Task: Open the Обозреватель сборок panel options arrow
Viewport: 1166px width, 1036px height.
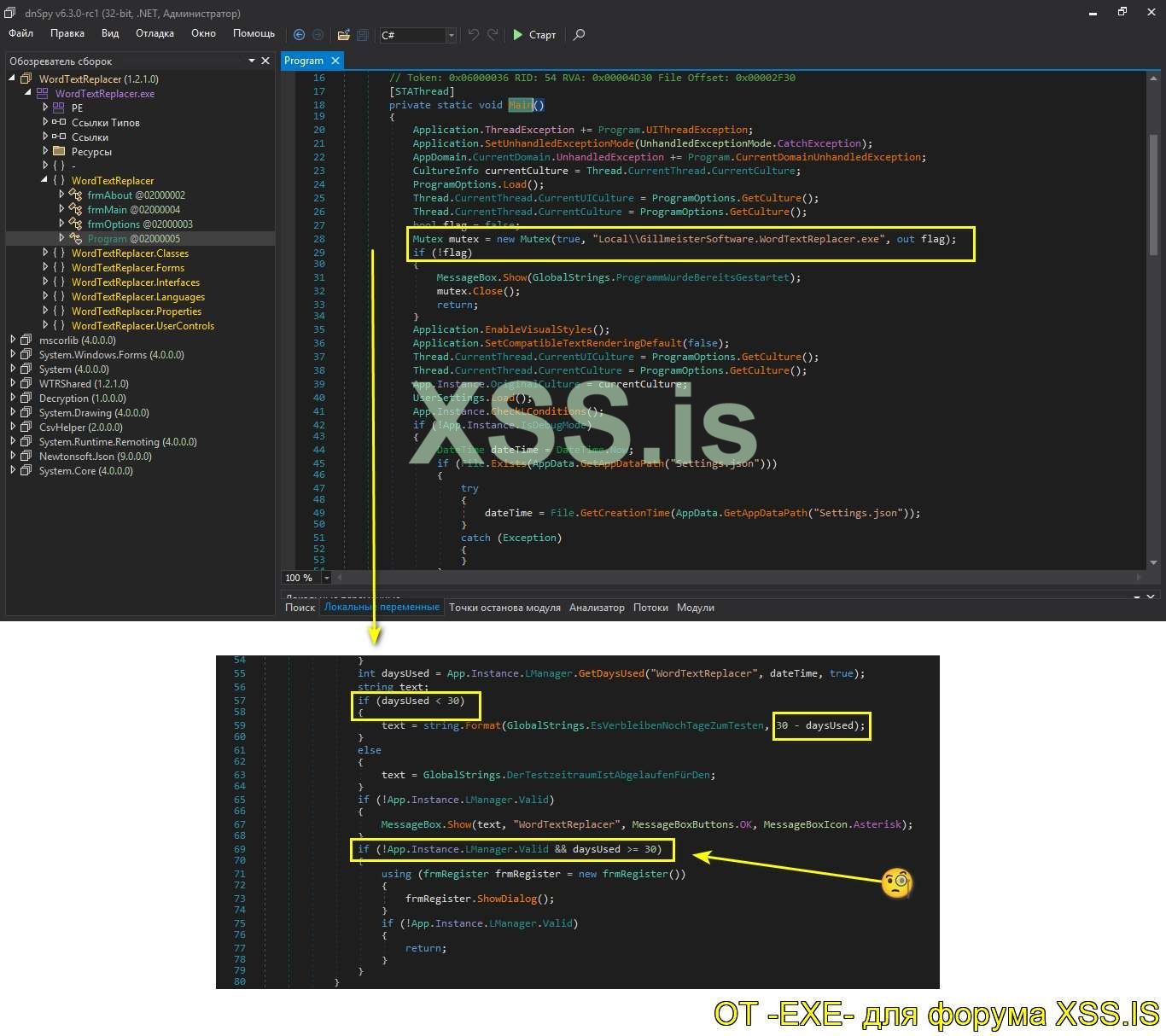Action: pos(252,61)
